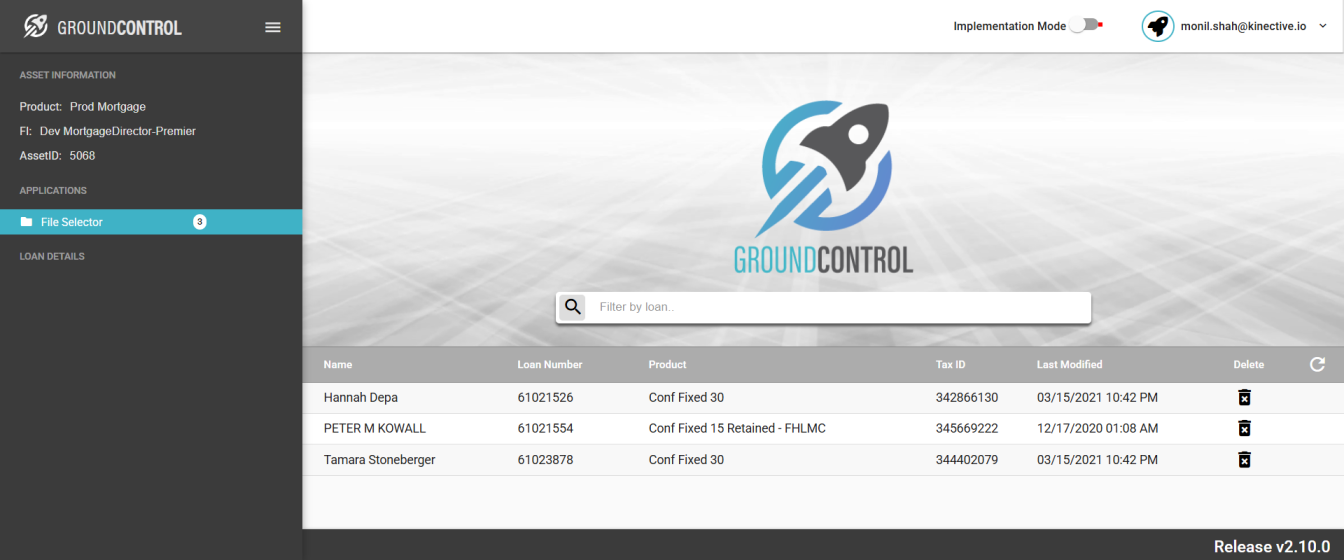The image size is (1344, 560).
Task: Click loan number 61023878
Action: tap(545, 460)
